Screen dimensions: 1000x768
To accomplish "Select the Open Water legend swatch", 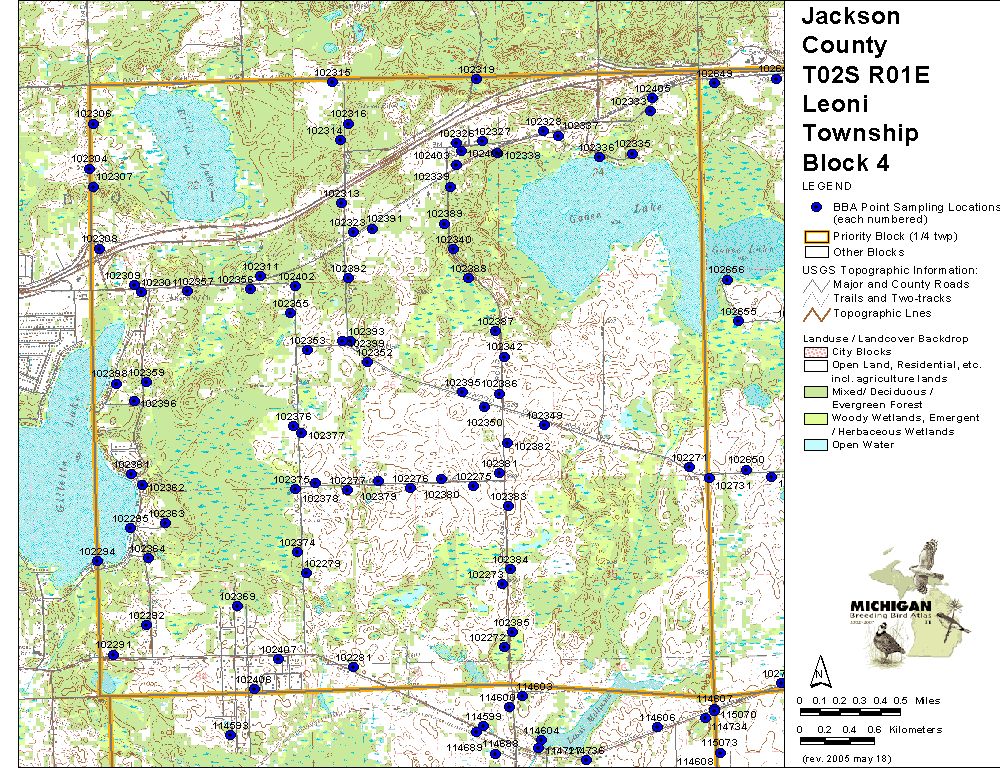I will (816, 445).
